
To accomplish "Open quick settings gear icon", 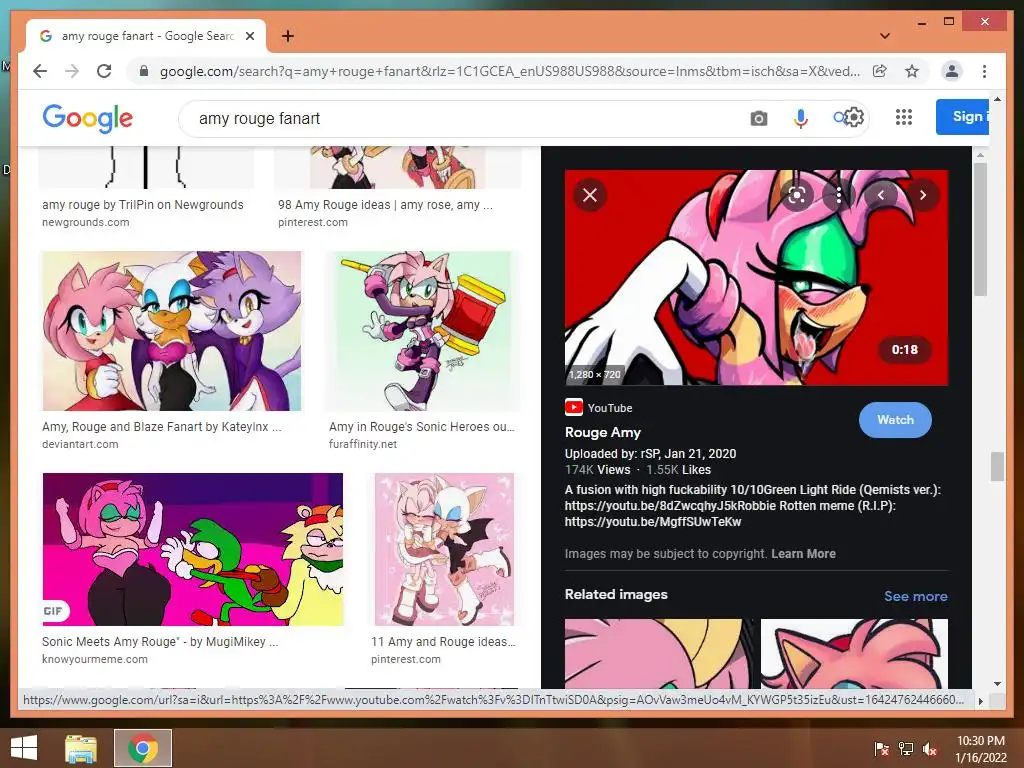I will click(x=855, y=118).
